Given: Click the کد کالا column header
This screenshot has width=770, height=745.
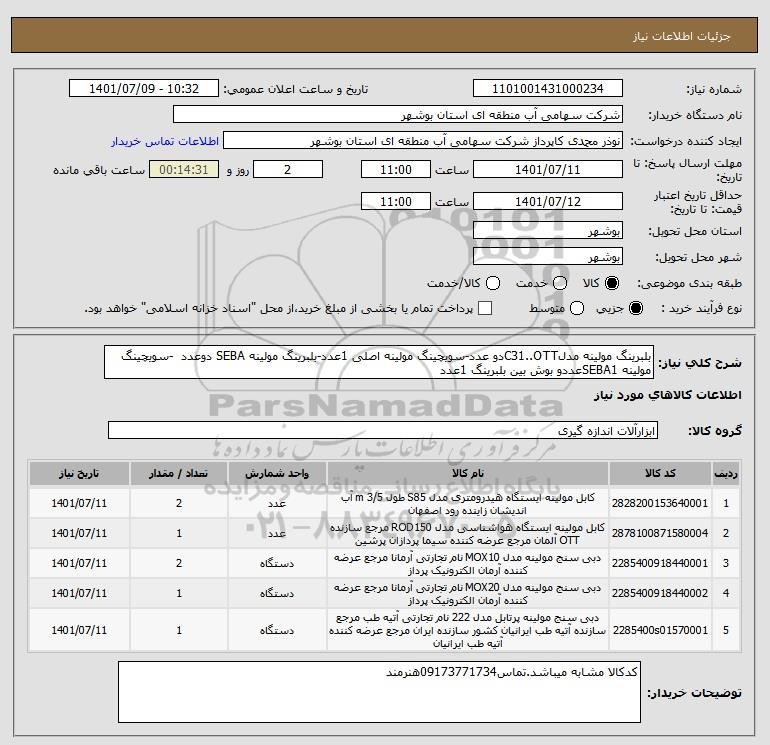Looking at the screenshot, I should 660,473.
